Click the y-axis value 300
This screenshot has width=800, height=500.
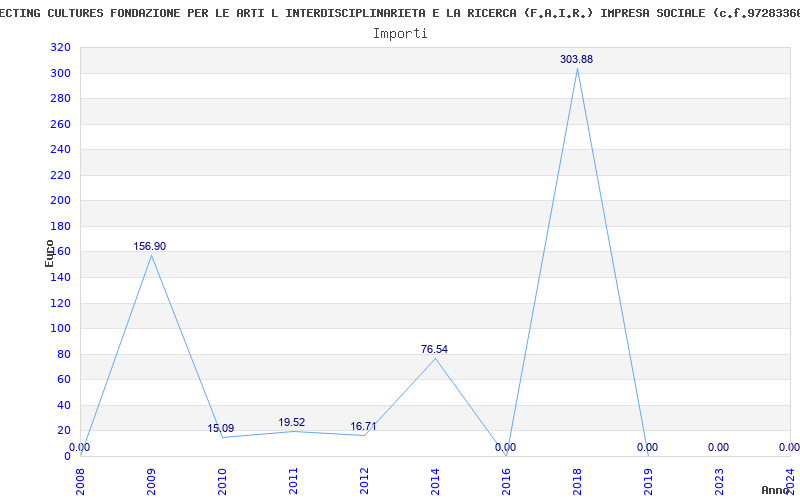tap(60, 73)
